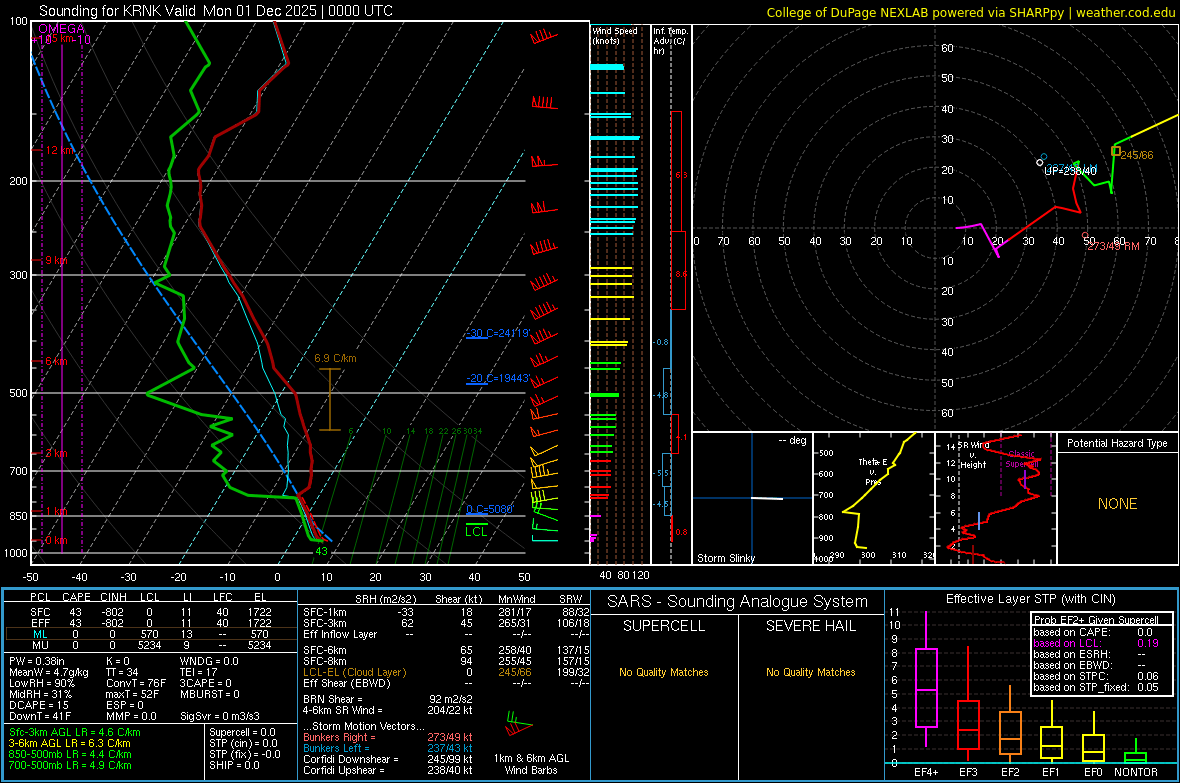Click the "-30 C=24119'" level label
Screen dimensions: 1180x783
pos(497,333)
